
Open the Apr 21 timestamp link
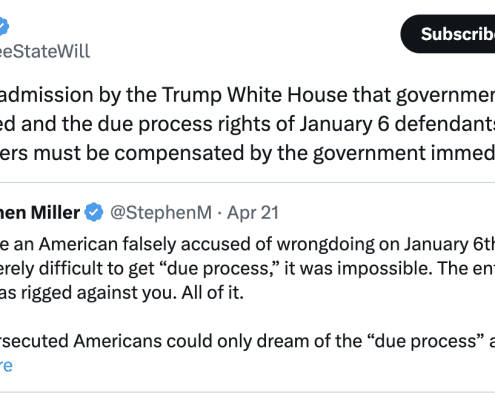[253, 213]
